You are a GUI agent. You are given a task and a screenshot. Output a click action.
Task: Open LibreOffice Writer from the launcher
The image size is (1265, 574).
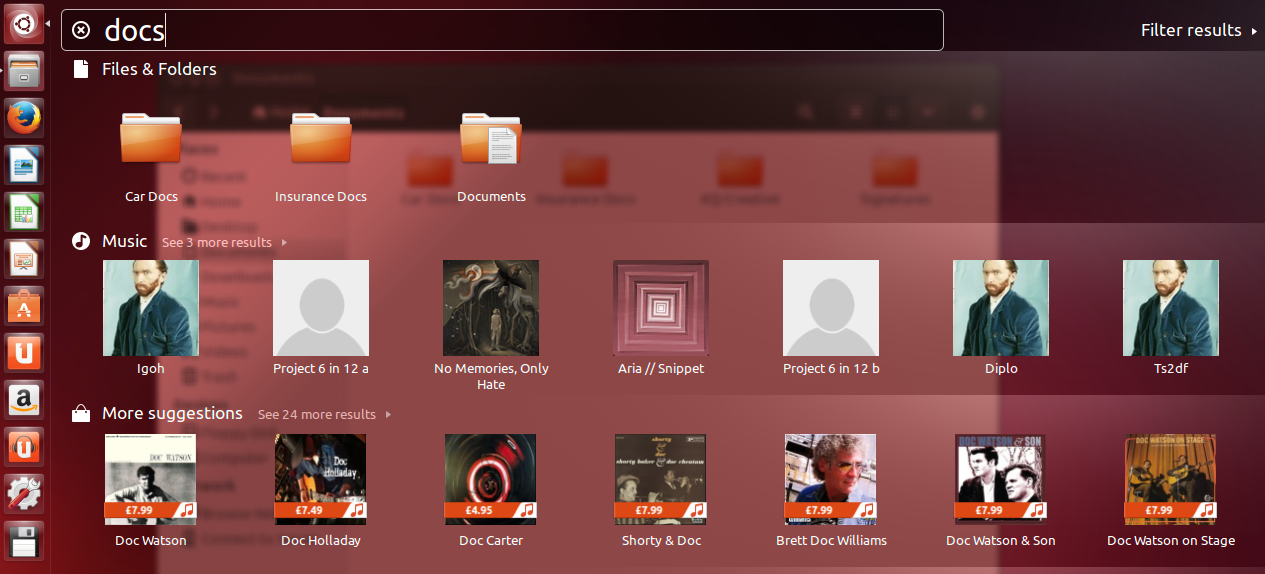coord(25,165)
